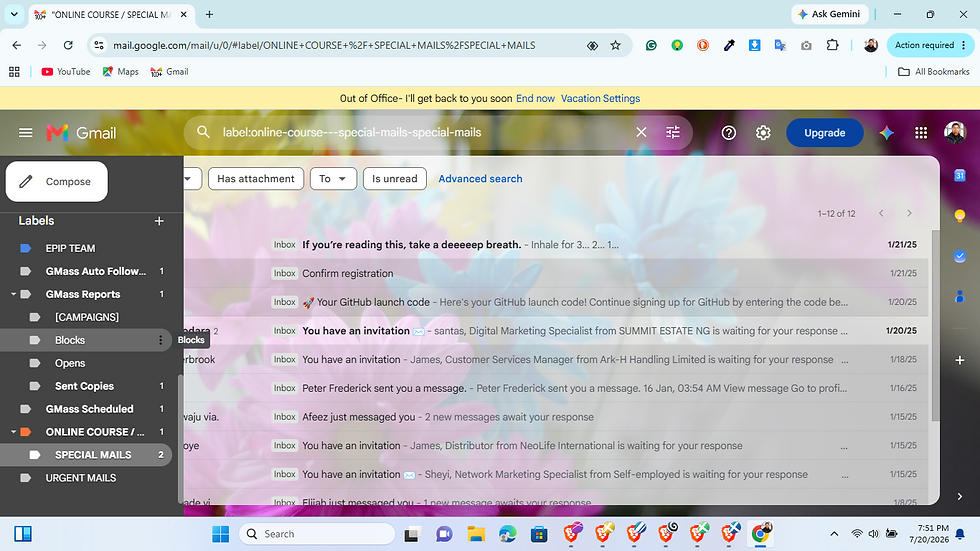Image resolution: width=980 pixels, height=551 pixels.
Task: Go to newer messages arrow
Action: 881,214
